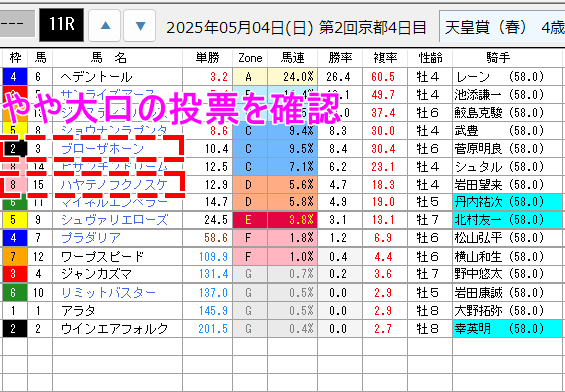The height and width of the screenshot is (392, 565).
Task: Click the blue frame 4 cell for ヘデントール
Action: [x=14, y=77]
